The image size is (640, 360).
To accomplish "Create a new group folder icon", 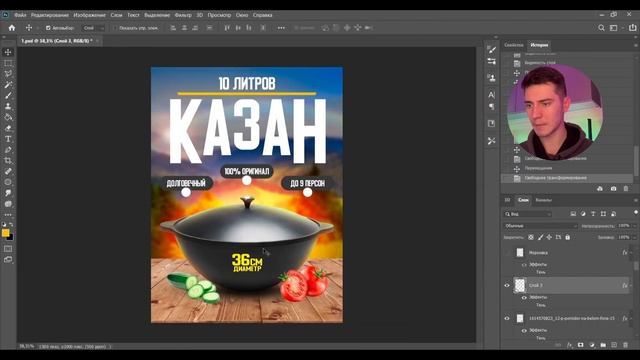I will click(603, 345).
